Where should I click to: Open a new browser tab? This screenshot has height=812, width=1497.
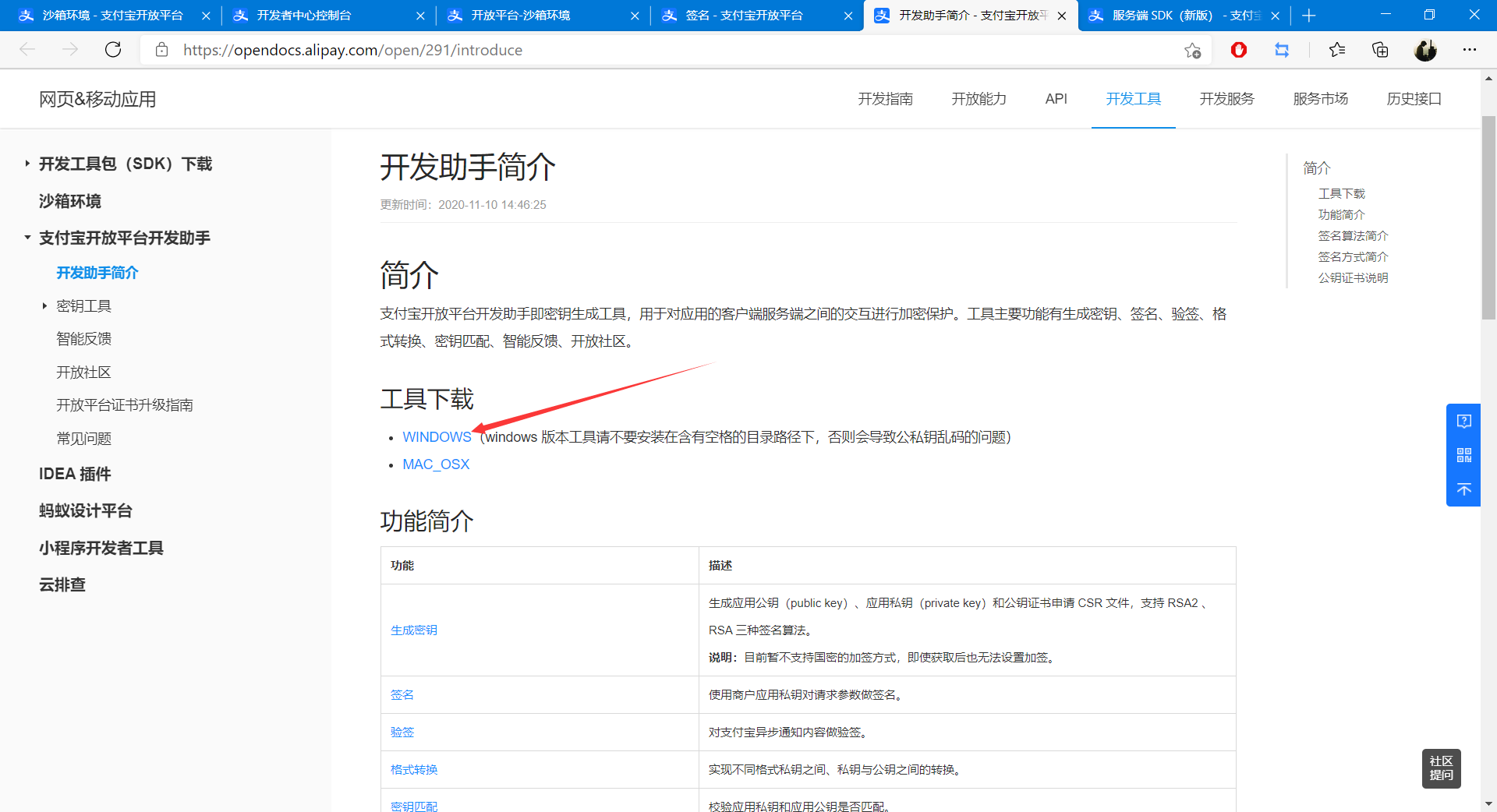1309,16
